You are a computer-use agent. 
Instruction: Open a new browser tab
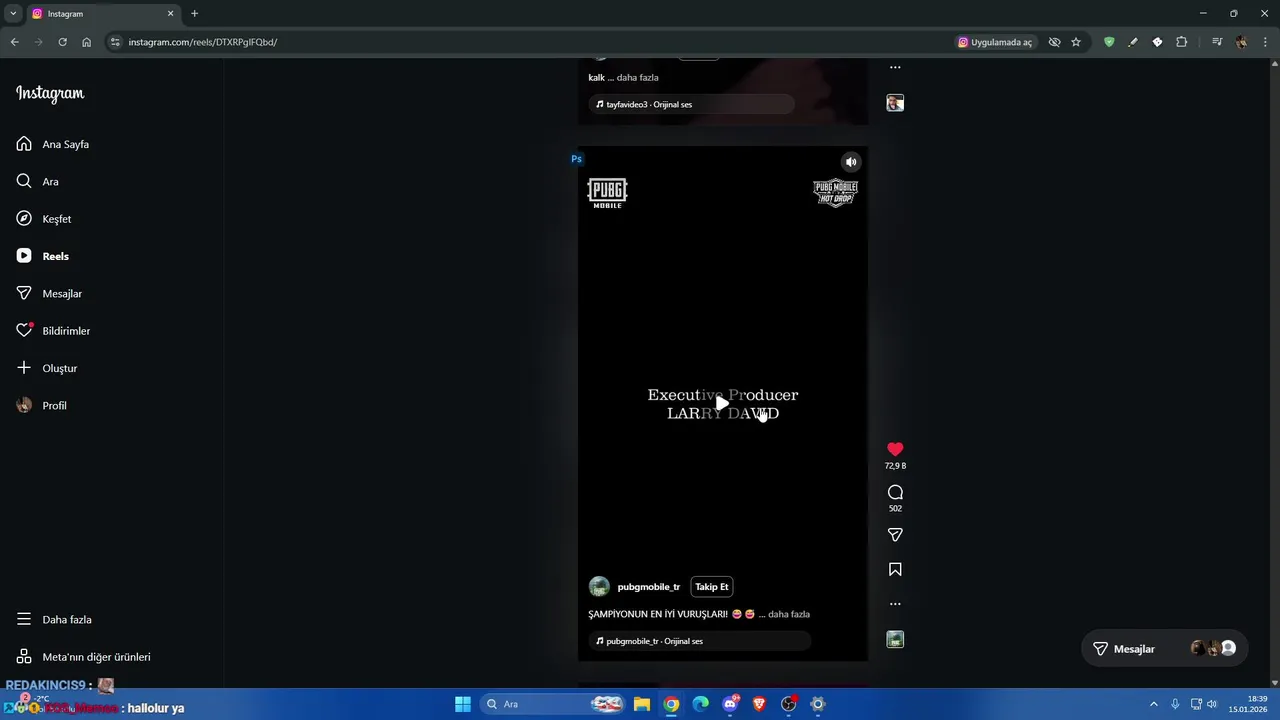[194, 14]
